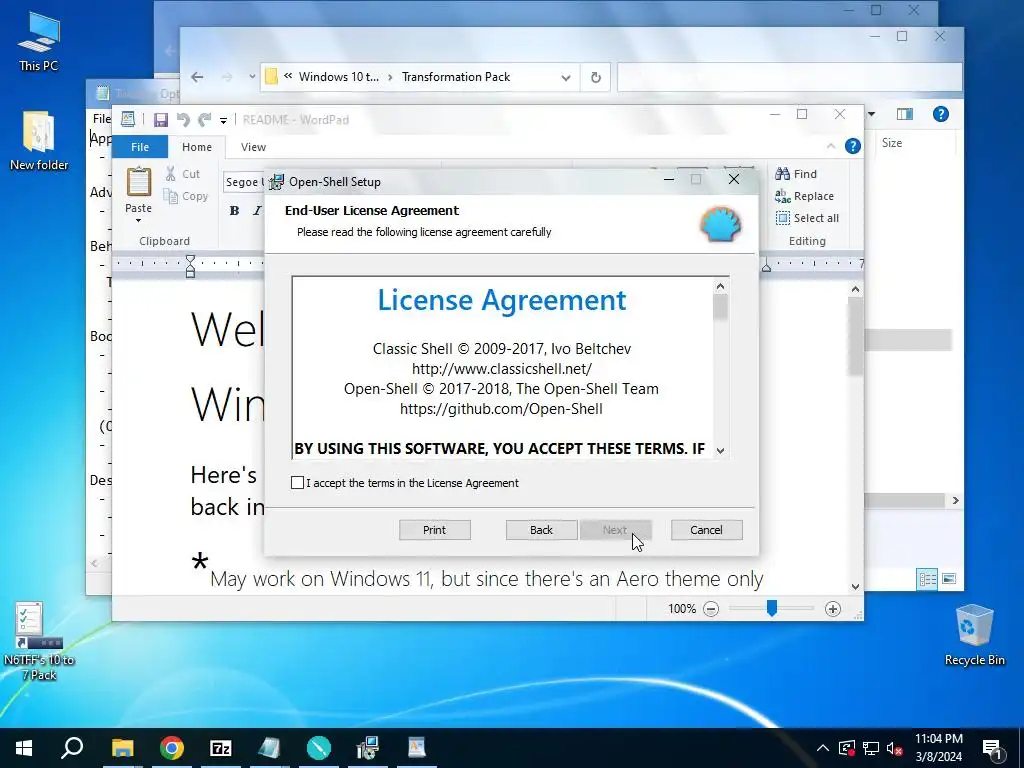This screenshot has width=1024, height=768.
Task: Open WordPad Help question mark icon
Action: coord(852,146)
